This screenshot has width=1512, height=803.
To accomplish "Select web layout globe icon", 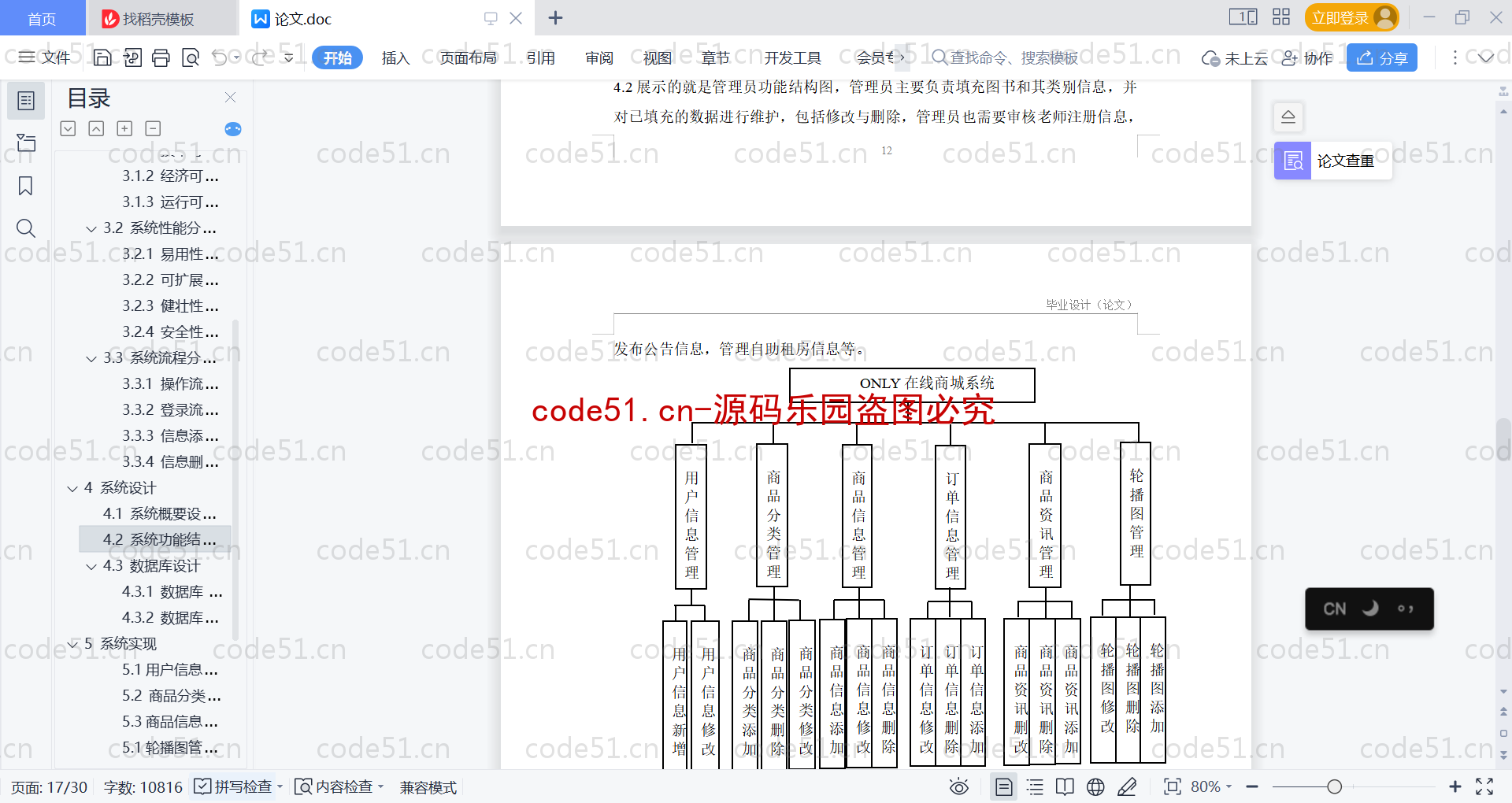I will click(x=1095, y=786).
